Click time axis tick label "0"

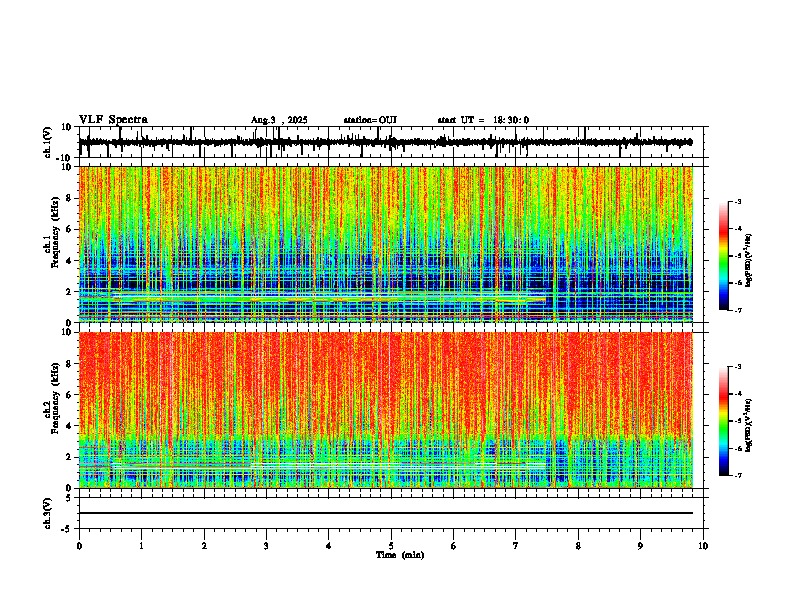click(x=79, y=546)
